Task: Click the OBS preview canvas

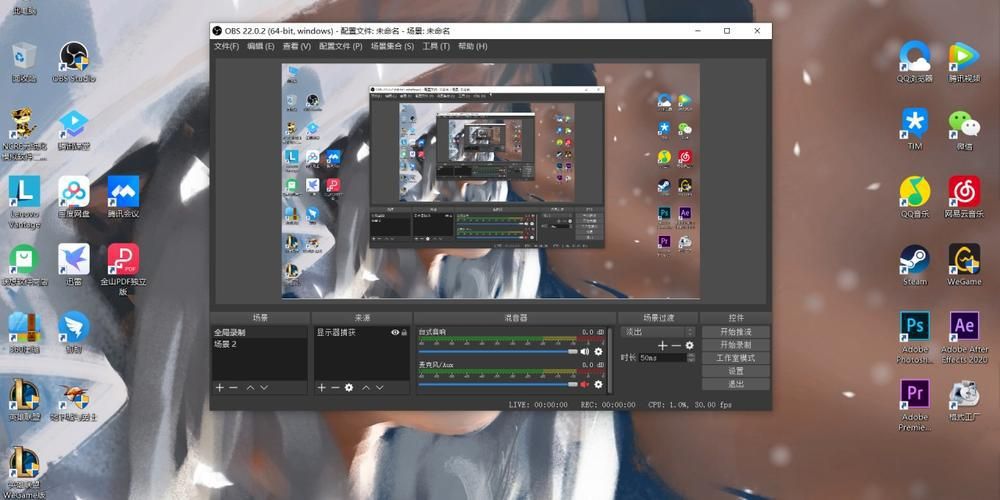Action: (x=490, y=181)
